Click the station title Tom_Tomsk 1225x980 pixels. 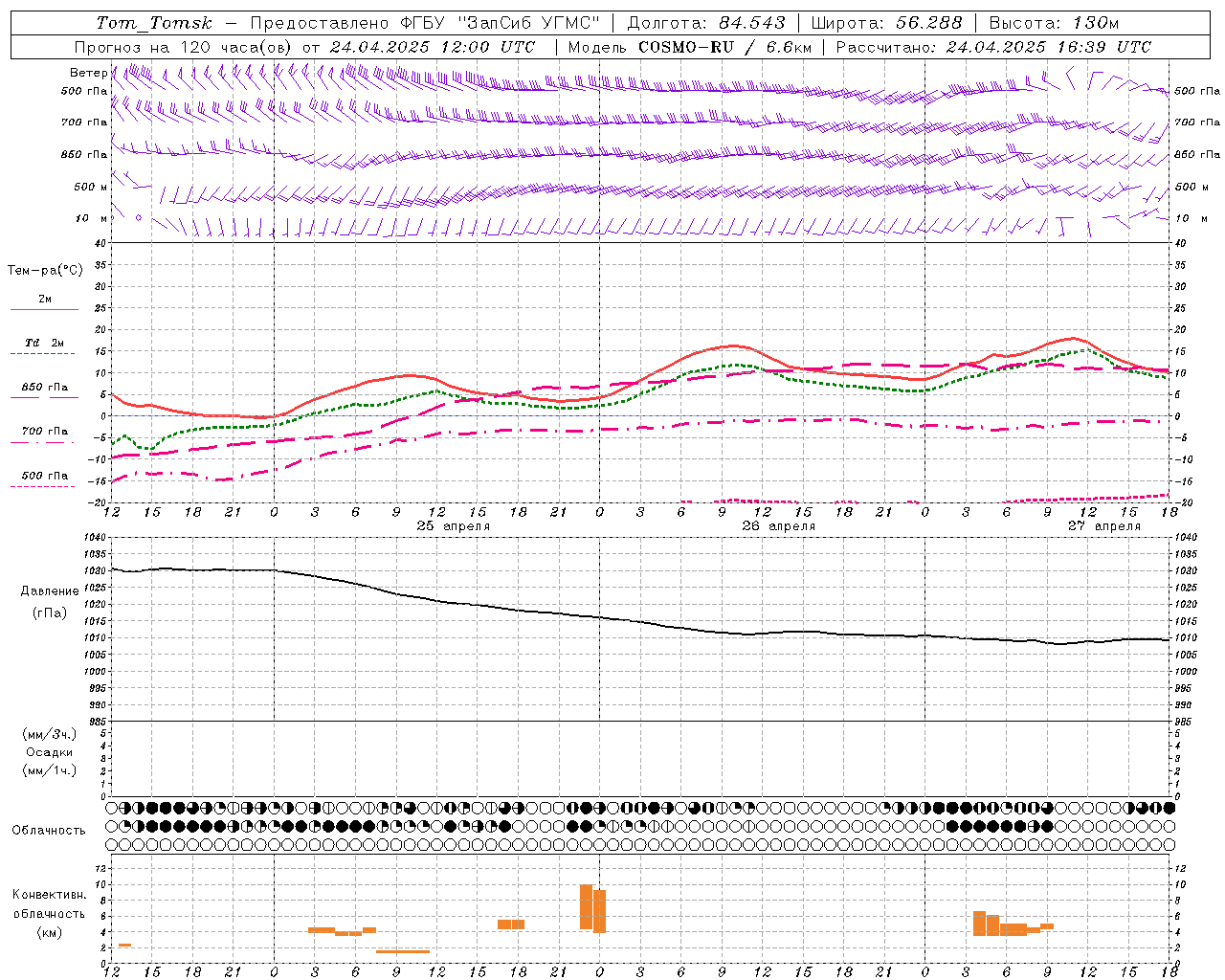(154, 23)
